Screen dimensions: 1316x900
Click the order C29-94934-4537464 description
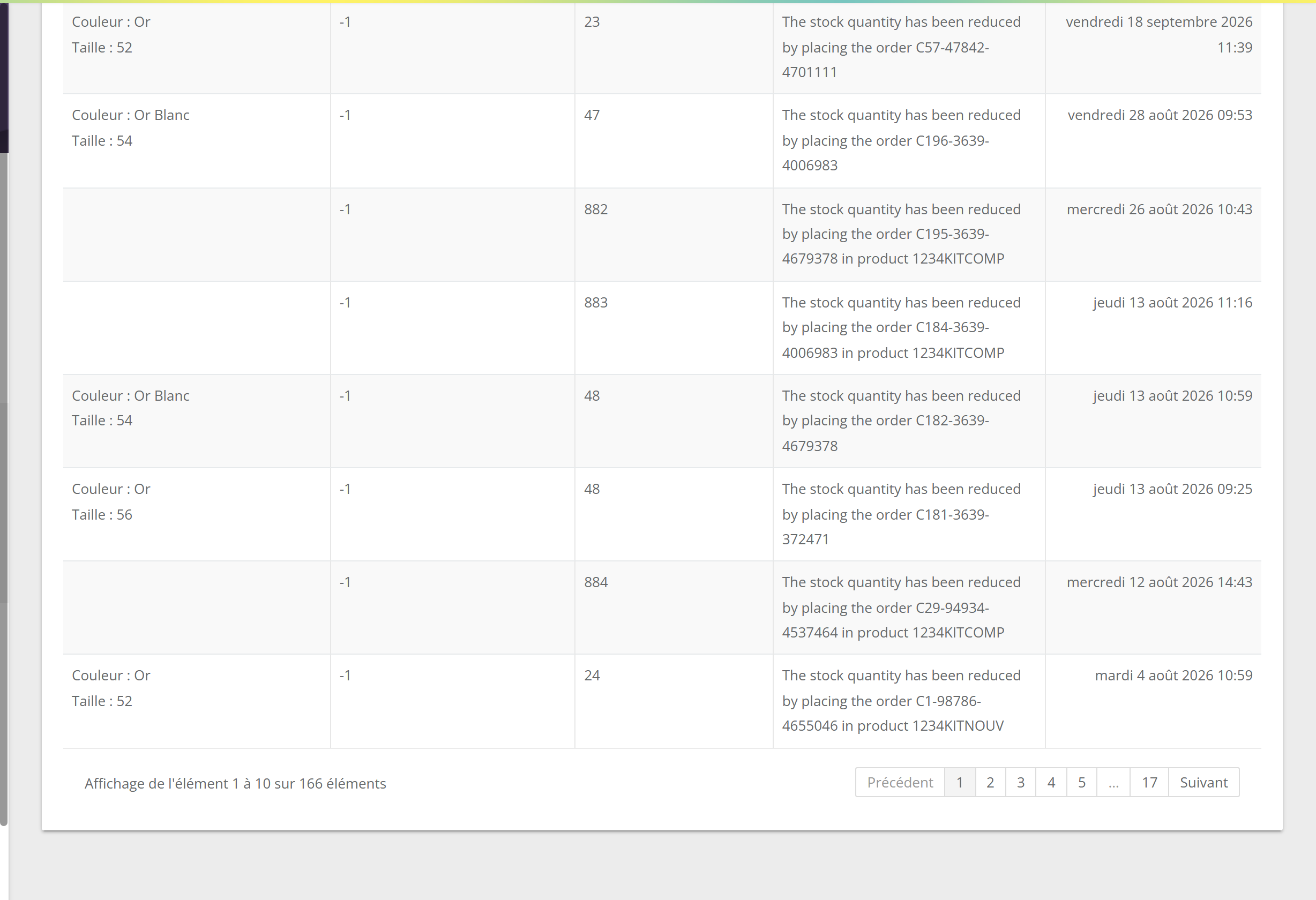[901, 607]
